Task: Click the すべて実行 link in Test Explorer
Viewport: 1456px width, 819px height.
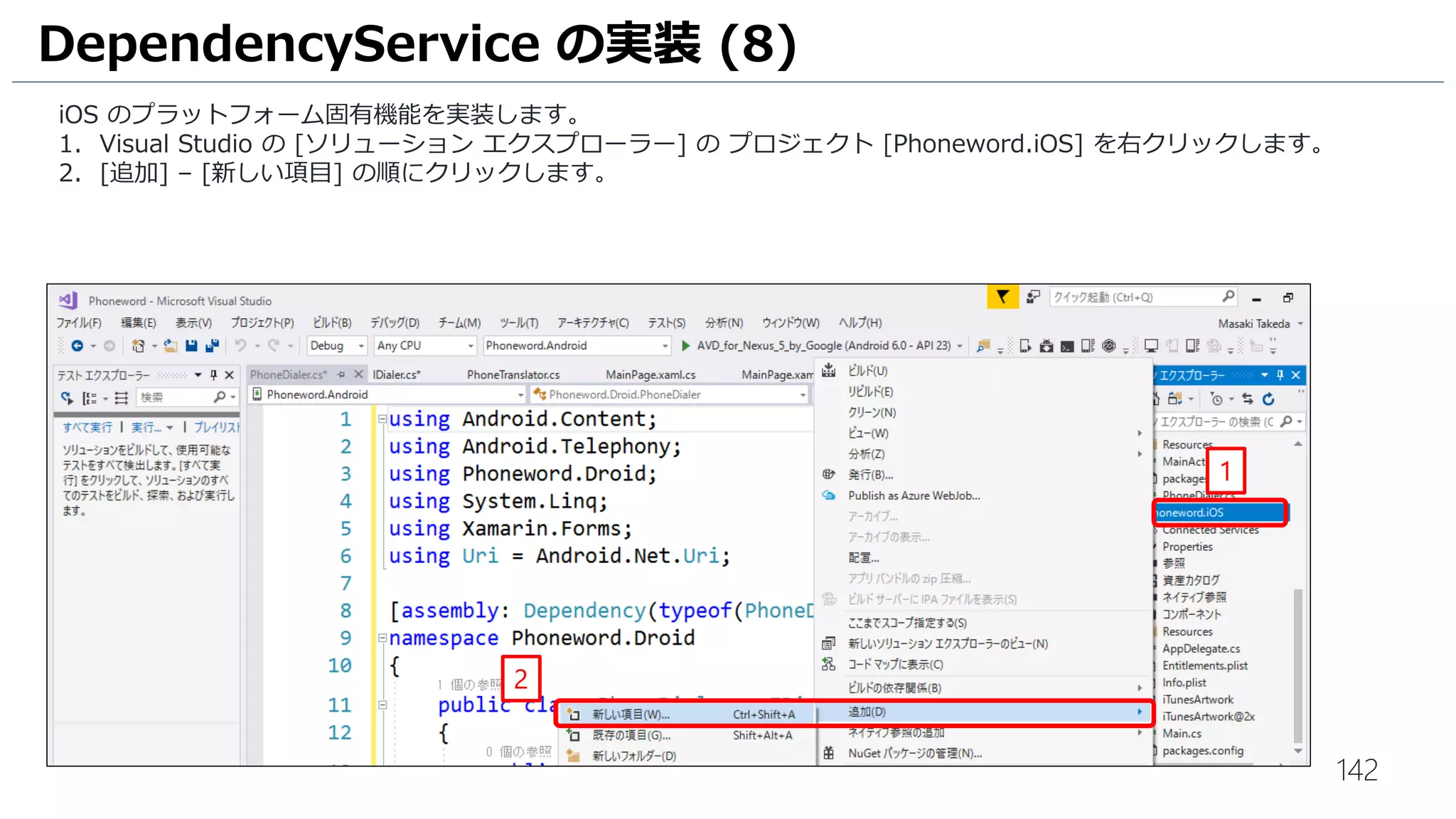Action: [87, 427]
